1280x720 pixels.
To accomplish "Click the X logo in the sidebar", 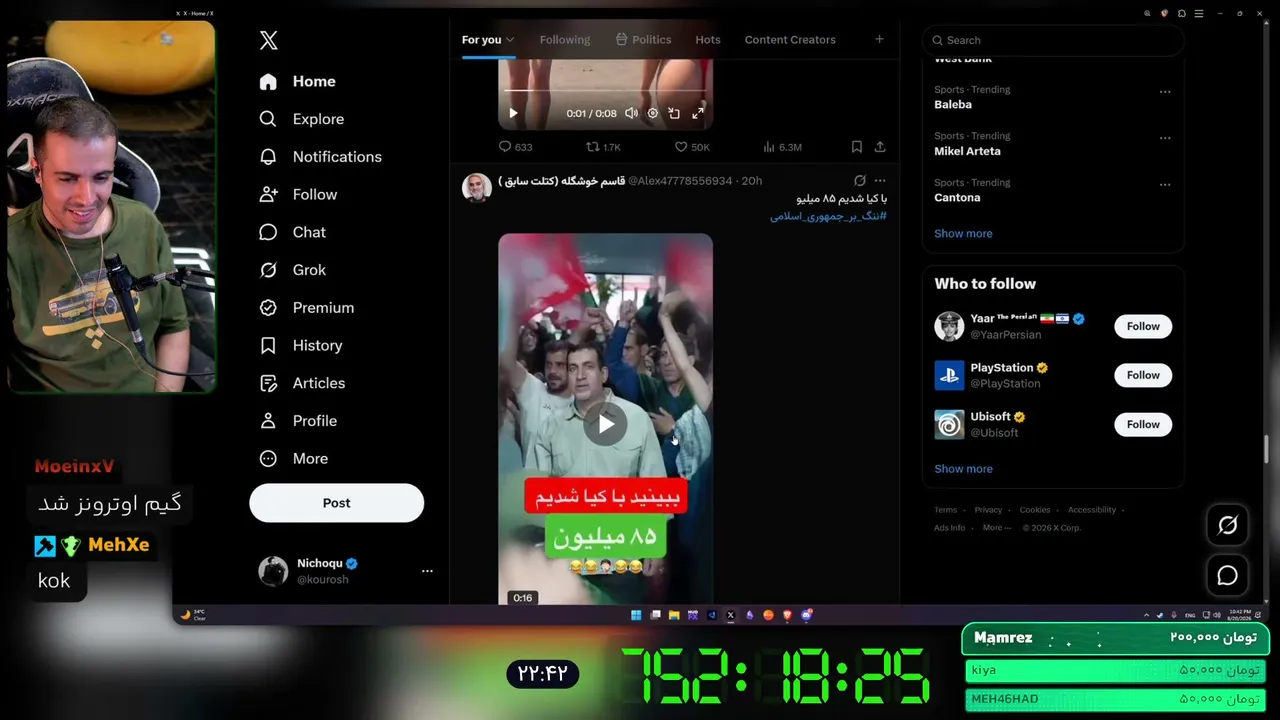I will pos(268,40).
